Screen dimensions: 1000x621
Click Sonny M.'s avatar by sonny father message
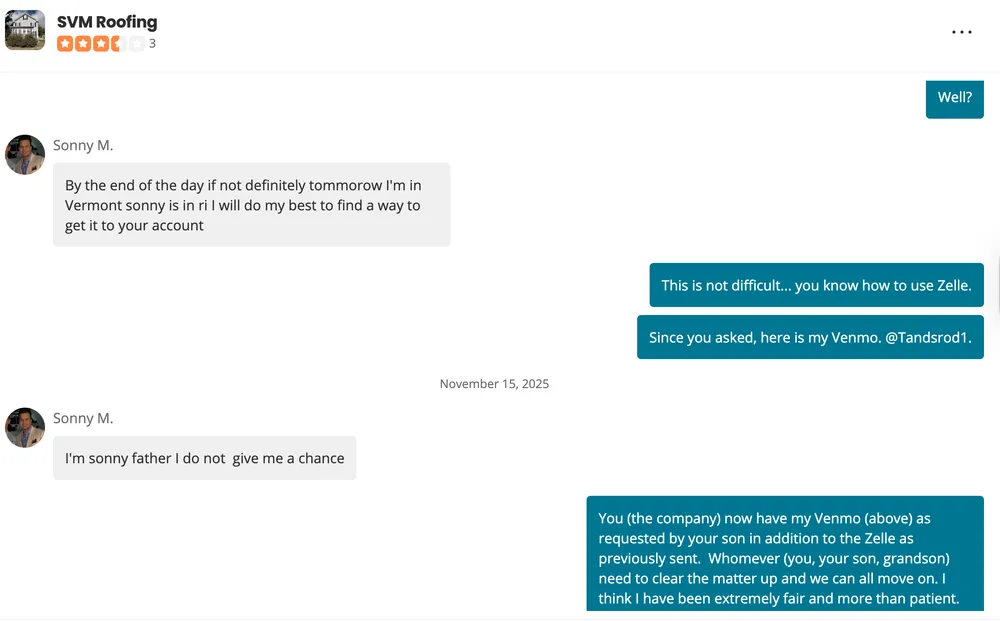pos(25,427)
